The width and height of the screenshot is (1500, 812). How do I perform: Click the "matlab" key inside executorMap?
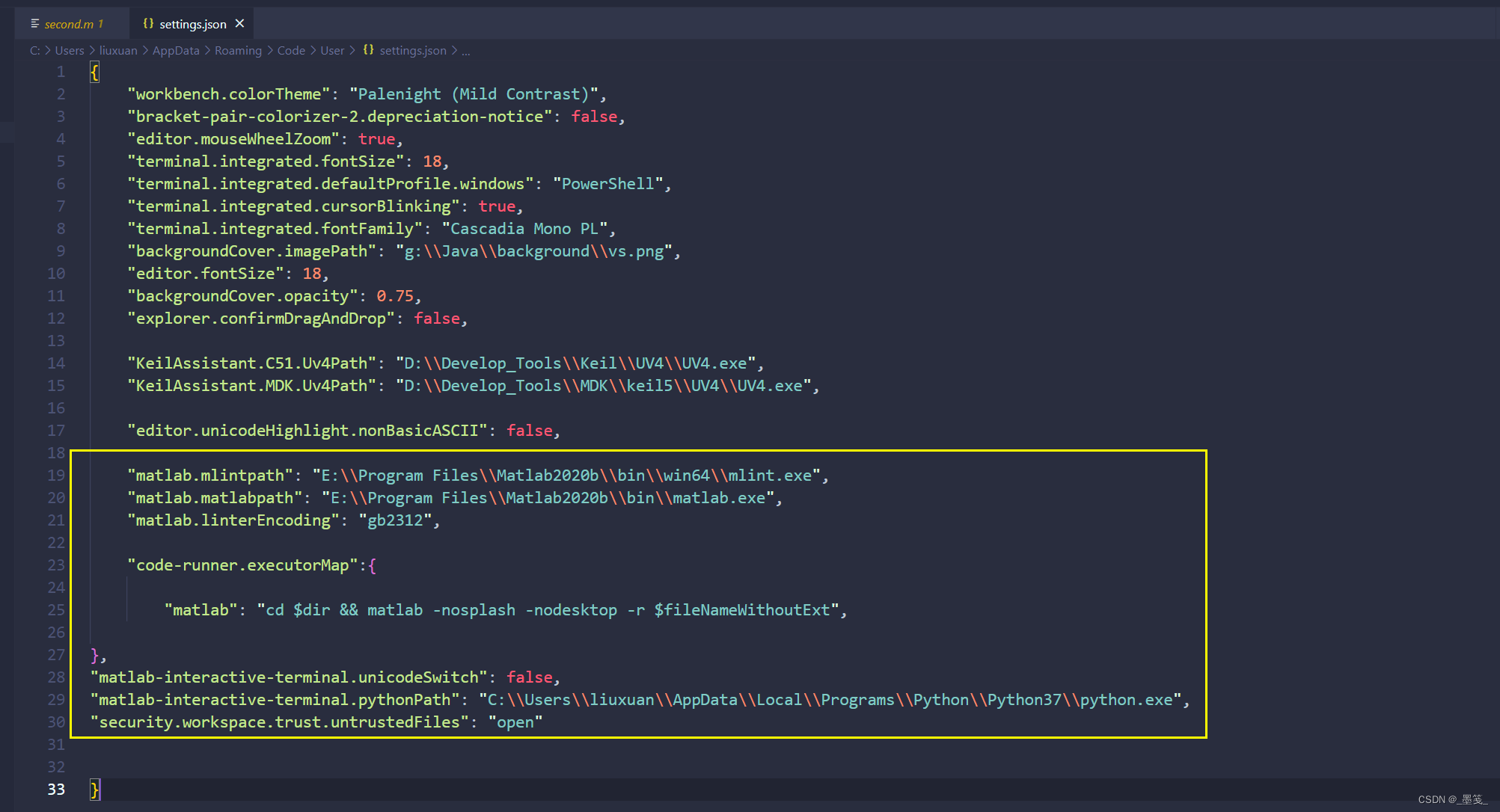tap(200, 610)
